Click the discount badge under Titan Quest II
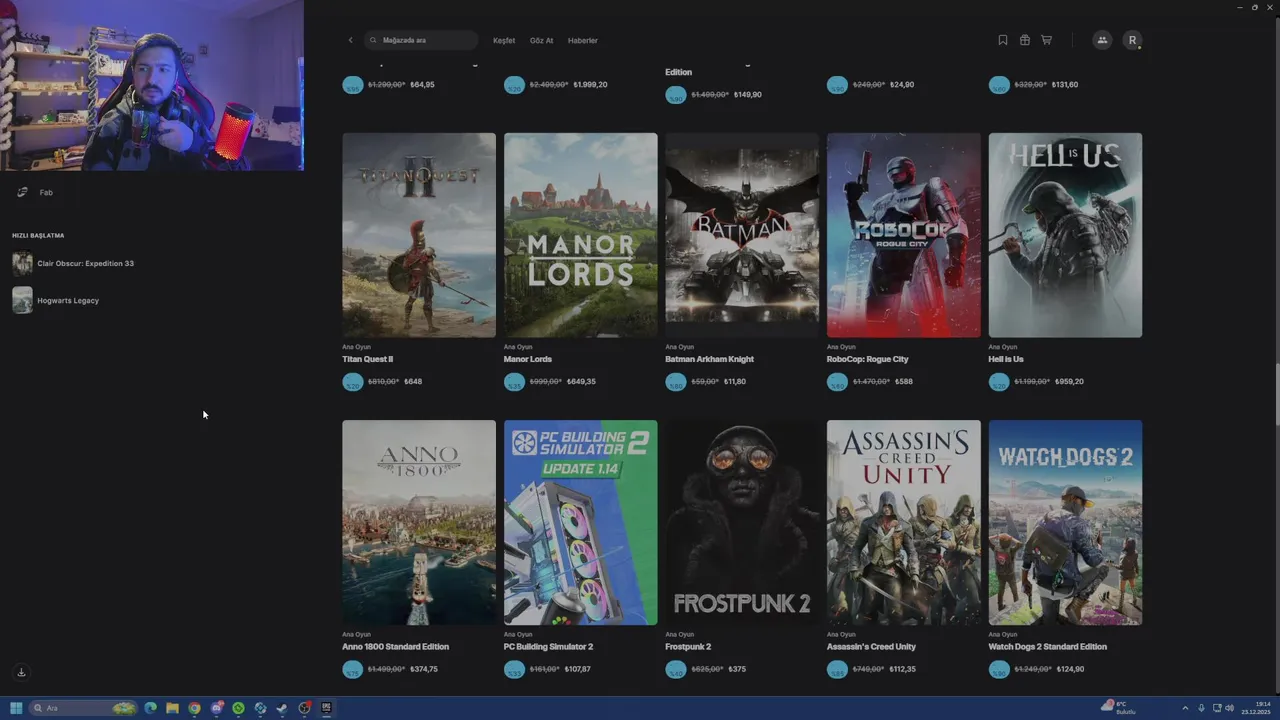Viewport: 1280px width, 720px height. (x=353, y=382)
